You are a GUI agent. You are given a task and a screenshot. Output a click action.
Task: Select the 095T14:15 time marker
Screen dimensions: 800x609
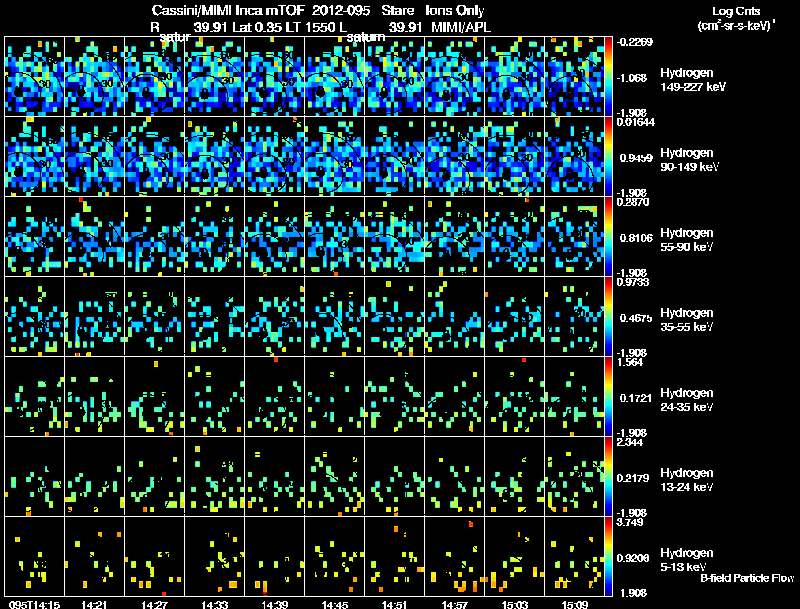pos(34,605)
